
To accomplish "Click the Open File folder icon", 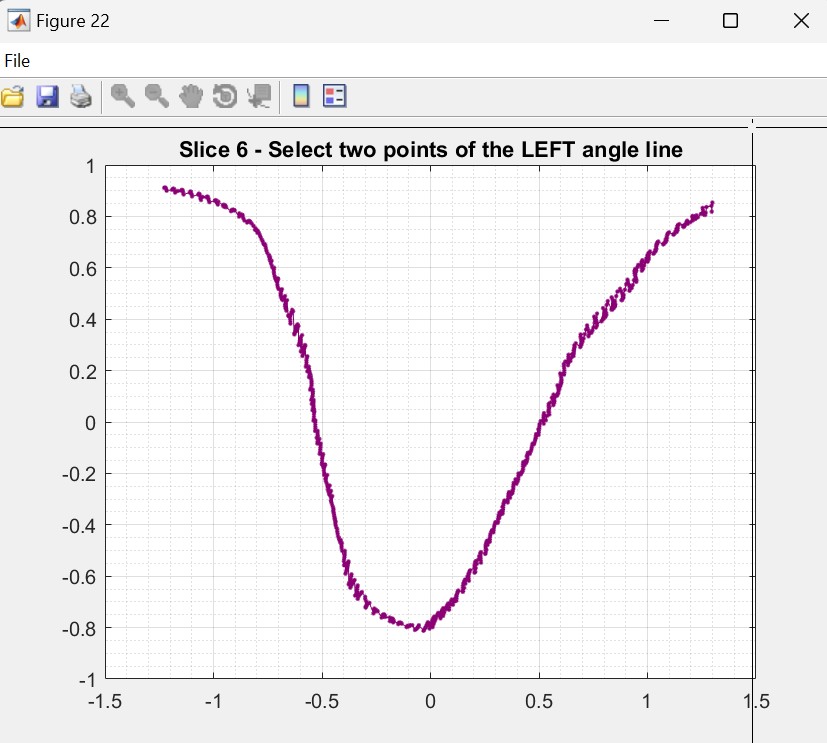I will coord(12,96).
